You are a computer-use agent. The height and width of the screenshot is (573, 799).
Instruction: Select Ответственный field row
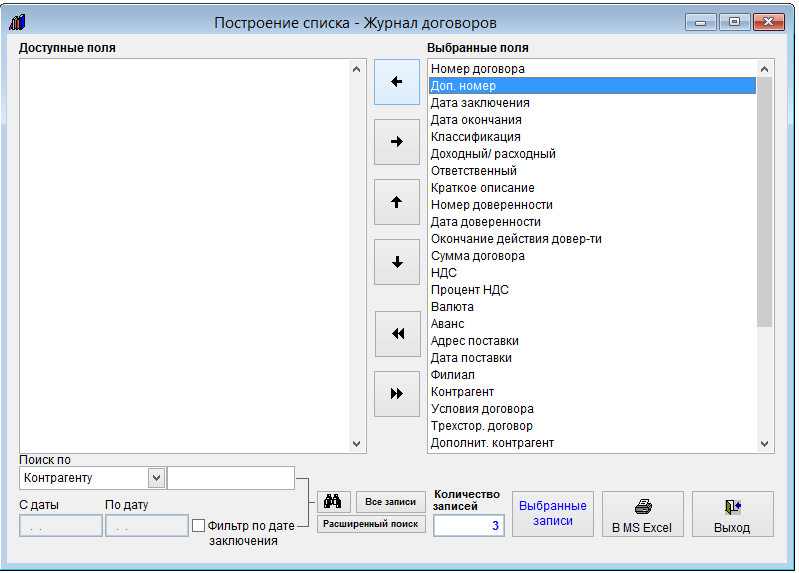592,171
